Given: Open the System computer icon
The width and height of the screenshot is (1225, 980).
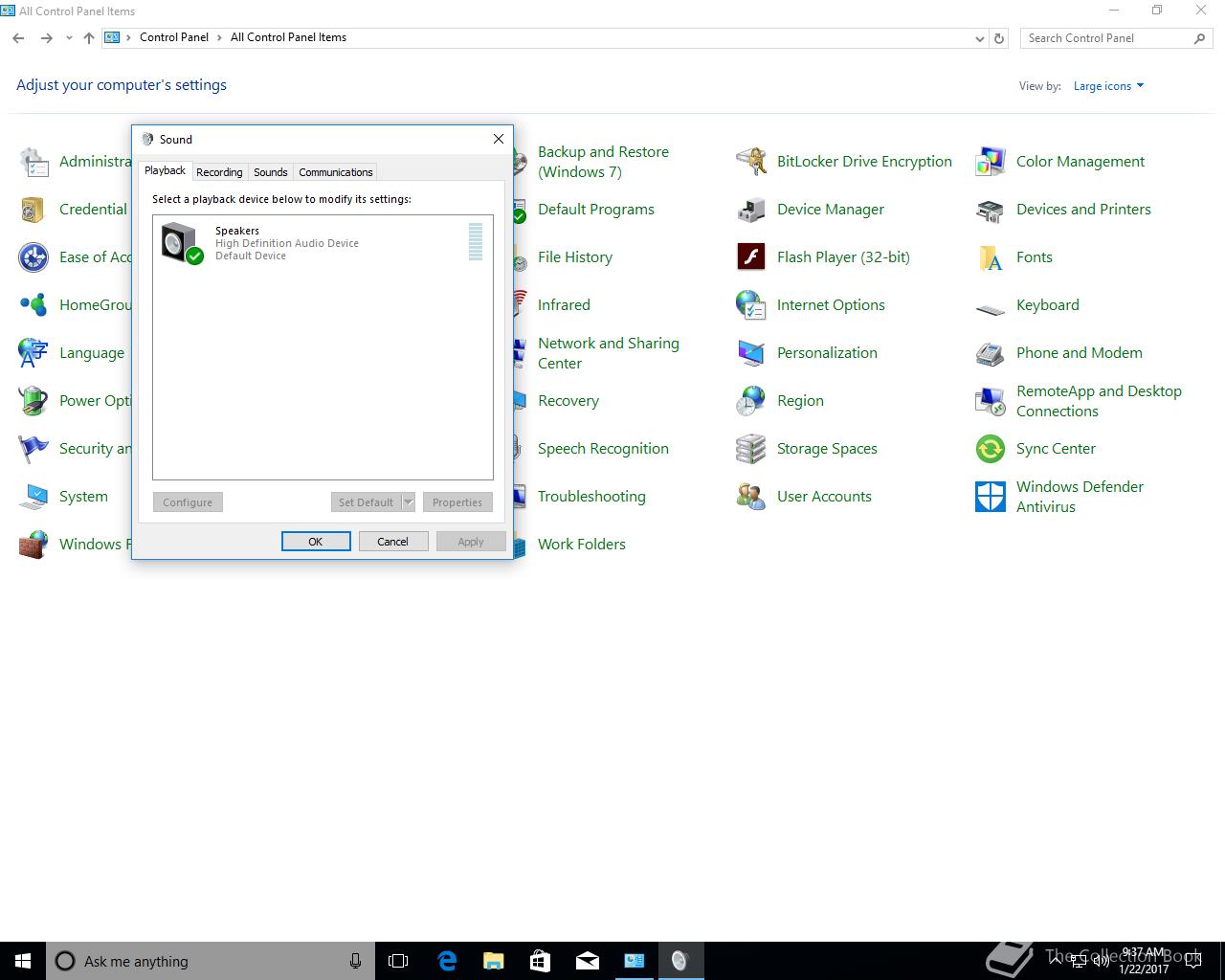Looking at the screenshot, I should click(33, 497).
